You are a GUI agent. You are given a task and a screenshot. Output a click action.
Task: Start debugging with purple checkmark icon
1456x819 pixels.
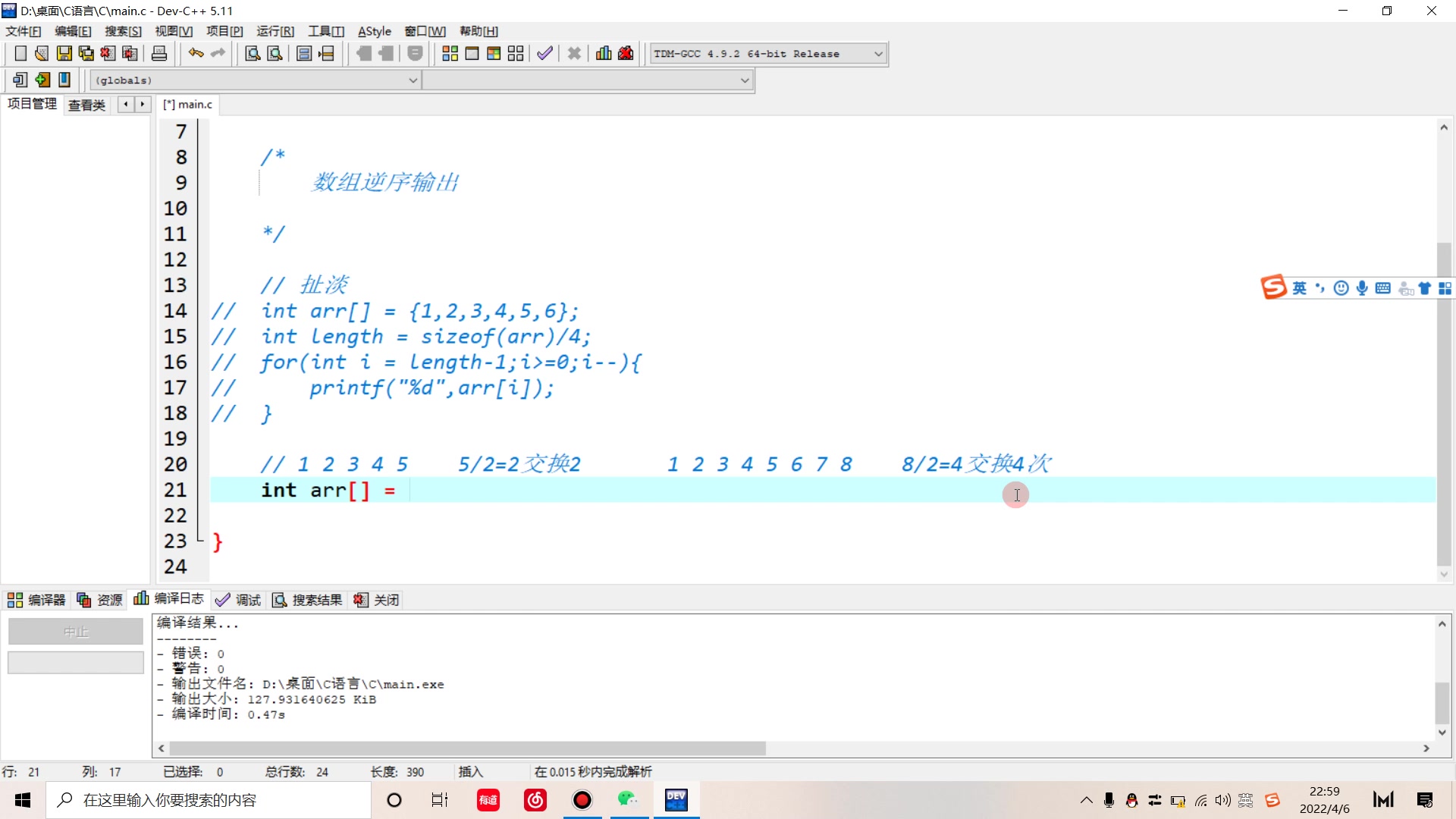[x=544, y=54]
